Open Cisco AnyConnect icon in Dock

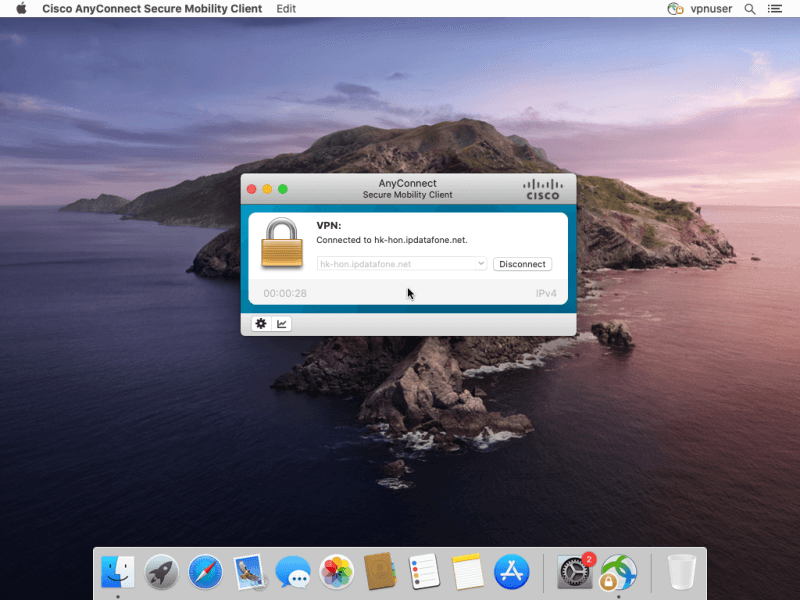tap(618, 572)
